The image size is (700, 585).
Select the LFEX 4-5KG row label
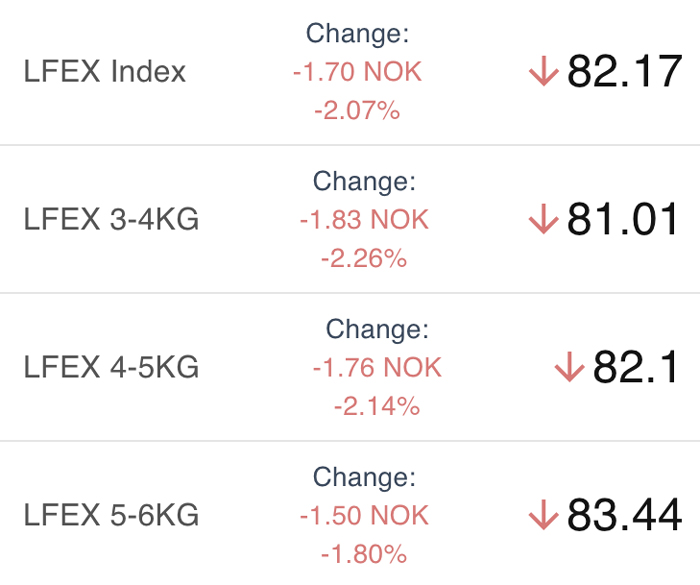click(111, 367)
